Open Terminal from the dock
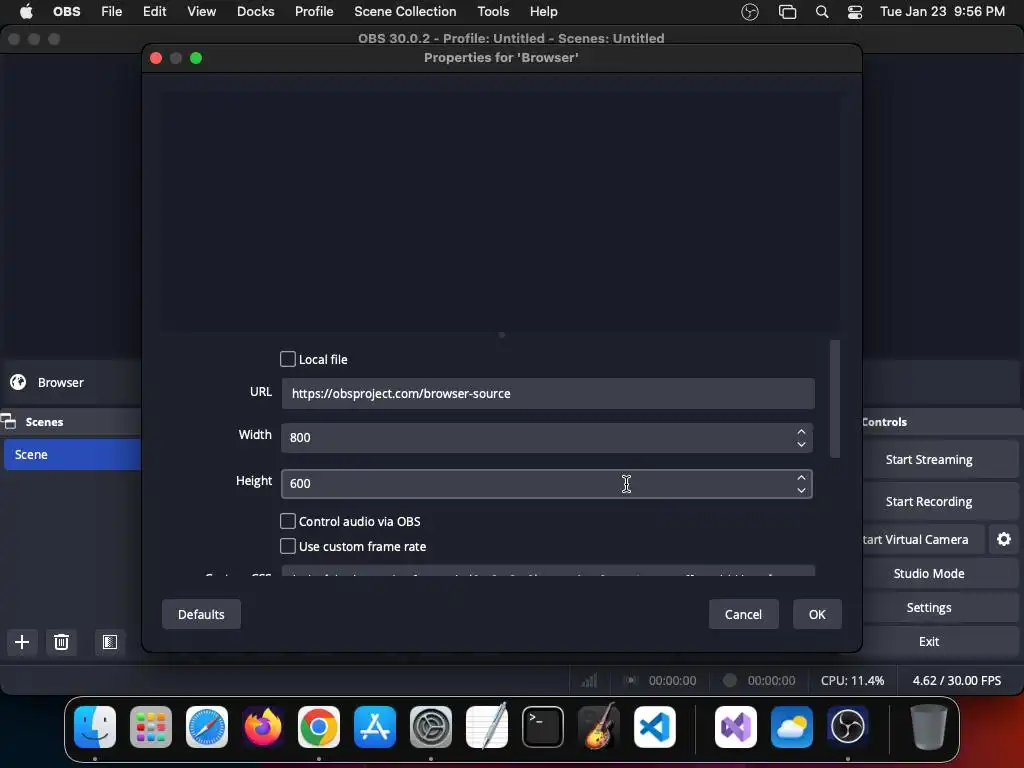 pos(543,727)
